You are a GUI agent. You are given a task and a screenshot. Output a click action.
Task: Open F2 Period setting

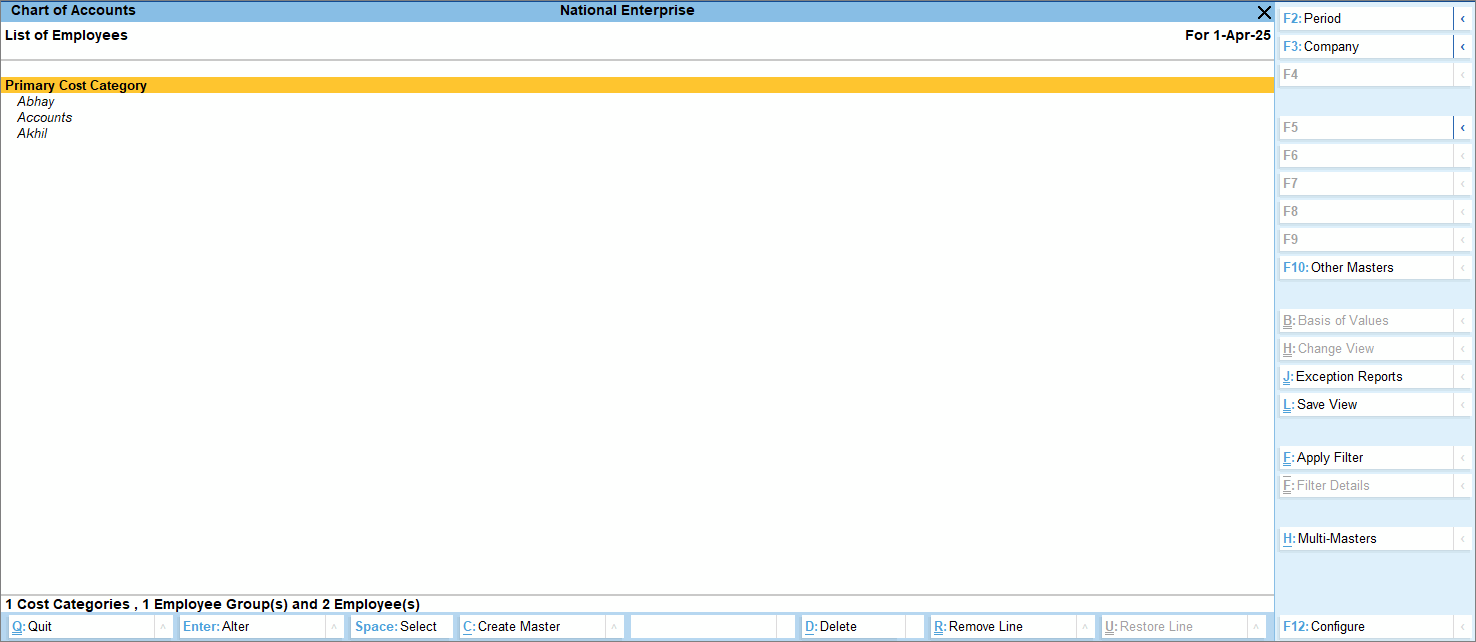1365,19
